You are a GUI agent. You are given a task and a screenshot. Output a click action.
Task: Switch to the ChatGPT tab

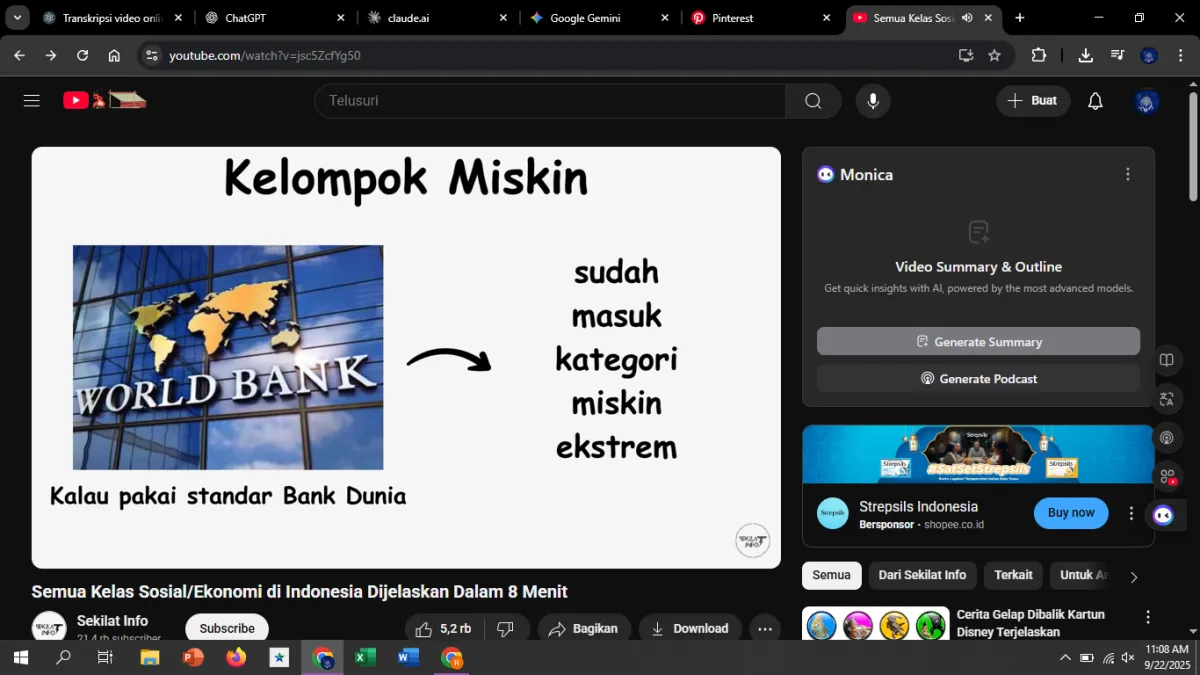tap(274, 18)
